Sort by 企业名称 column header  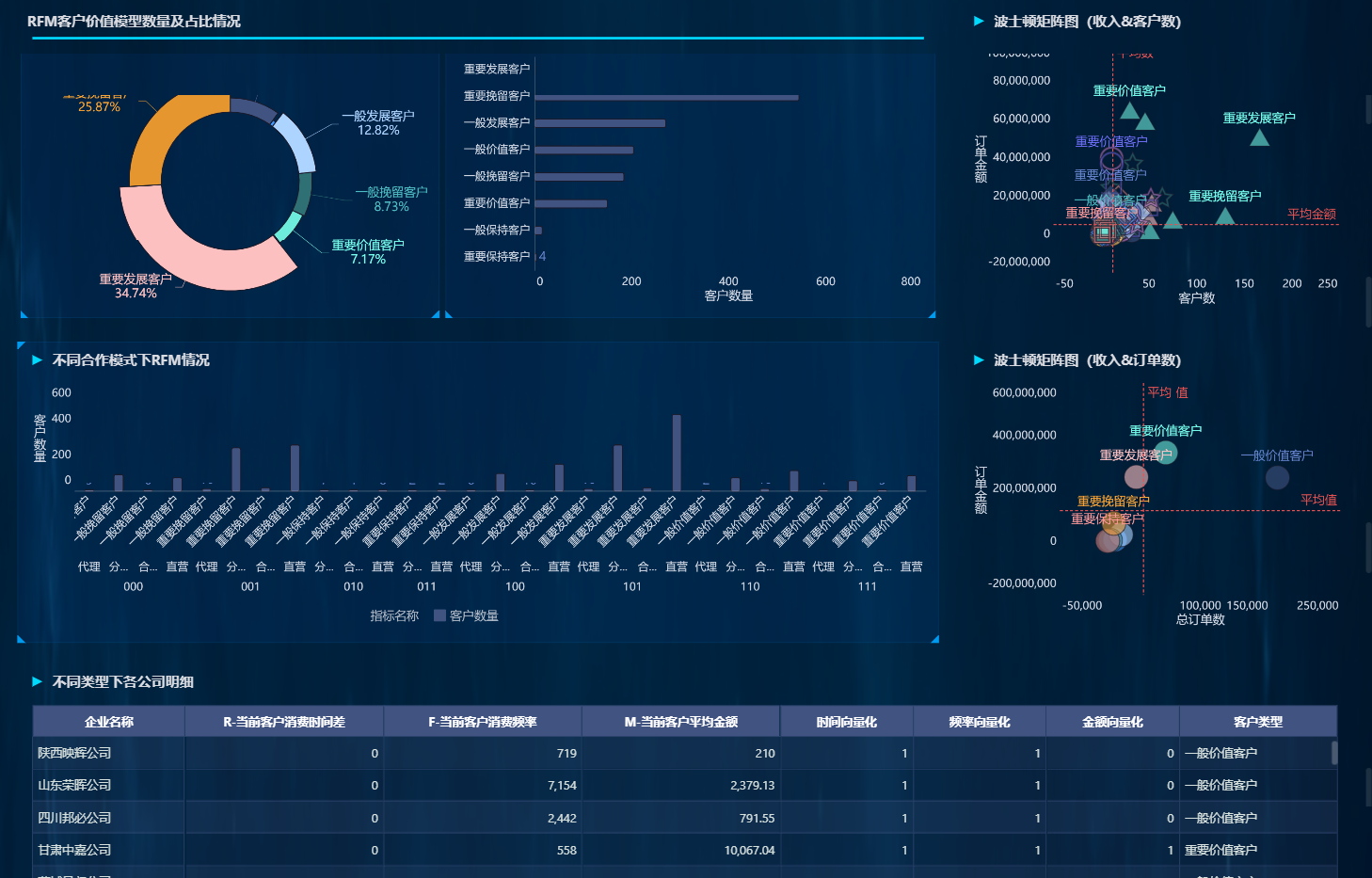coord(109,722)
